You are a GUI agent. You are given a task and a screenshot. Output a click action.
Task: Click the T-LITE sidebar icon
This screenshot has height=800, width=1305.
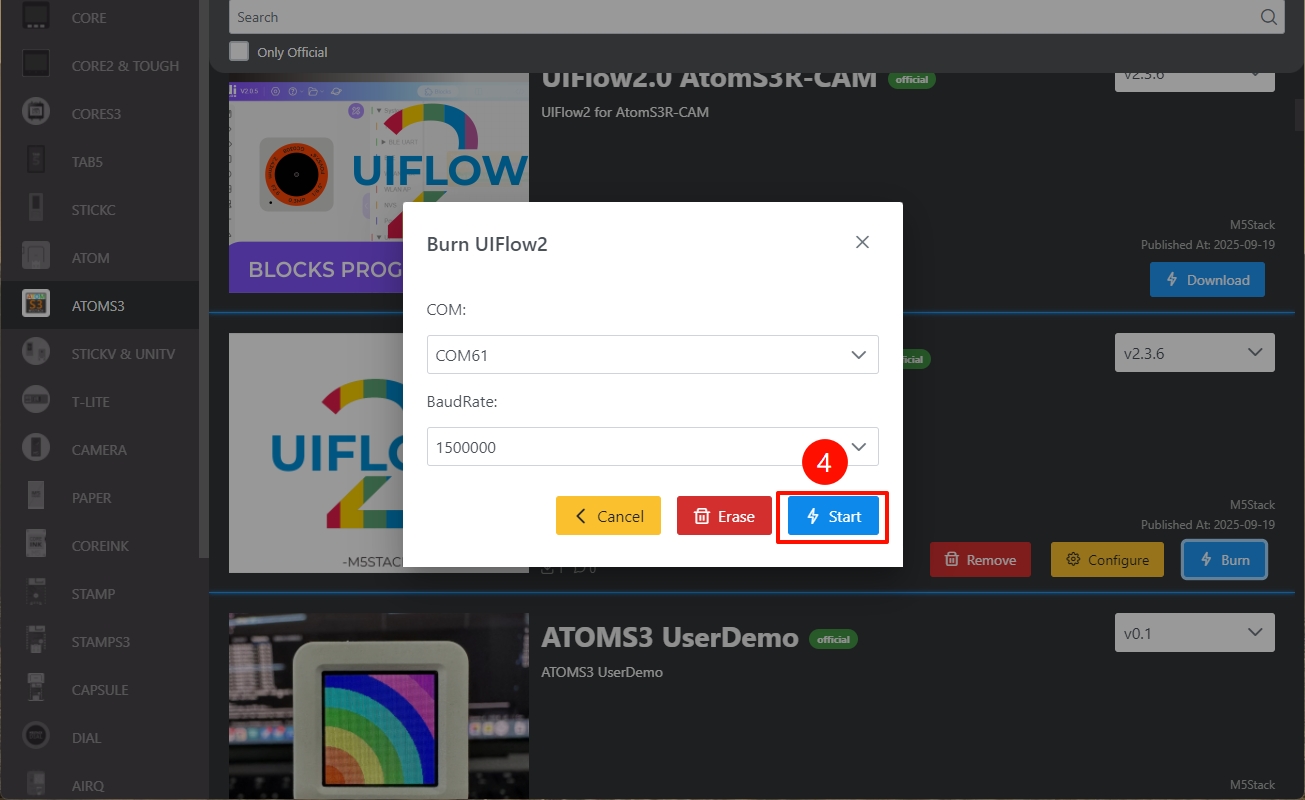point(36,401)
